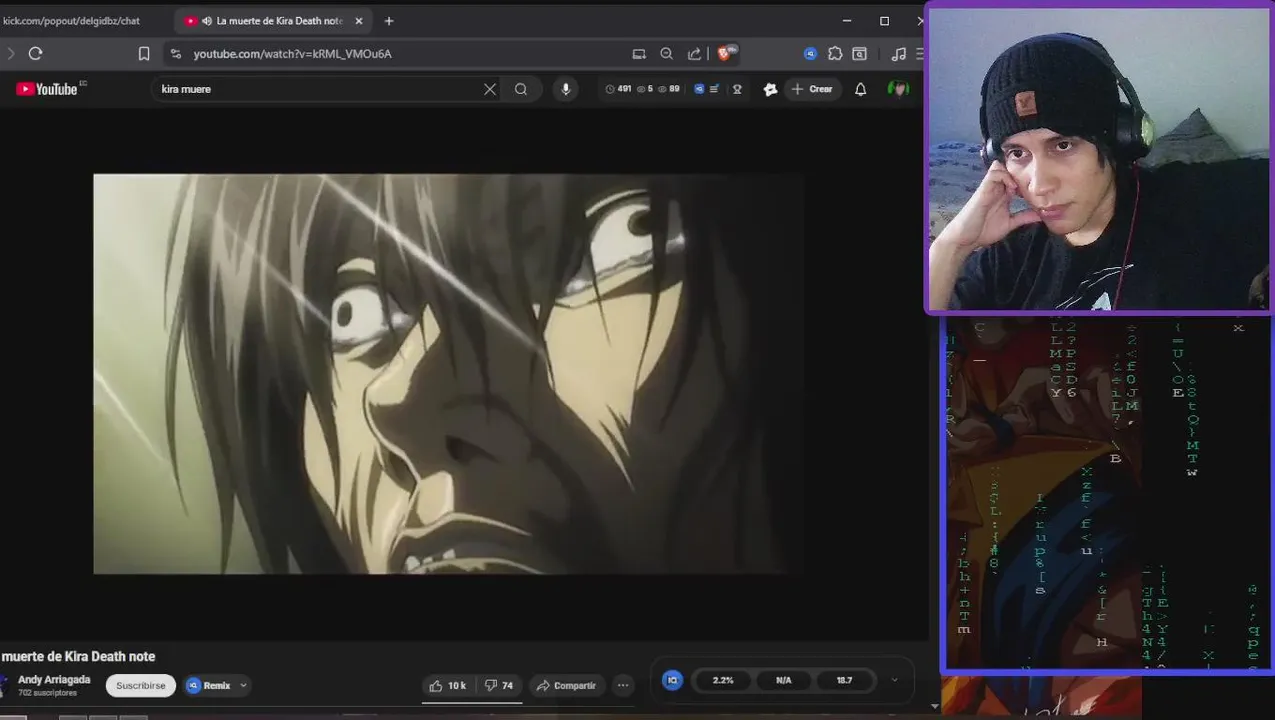The height and width of the screenshot is (720, 1275).
Task: Clear the 'kira muere' search text
Action: [490, 89]
